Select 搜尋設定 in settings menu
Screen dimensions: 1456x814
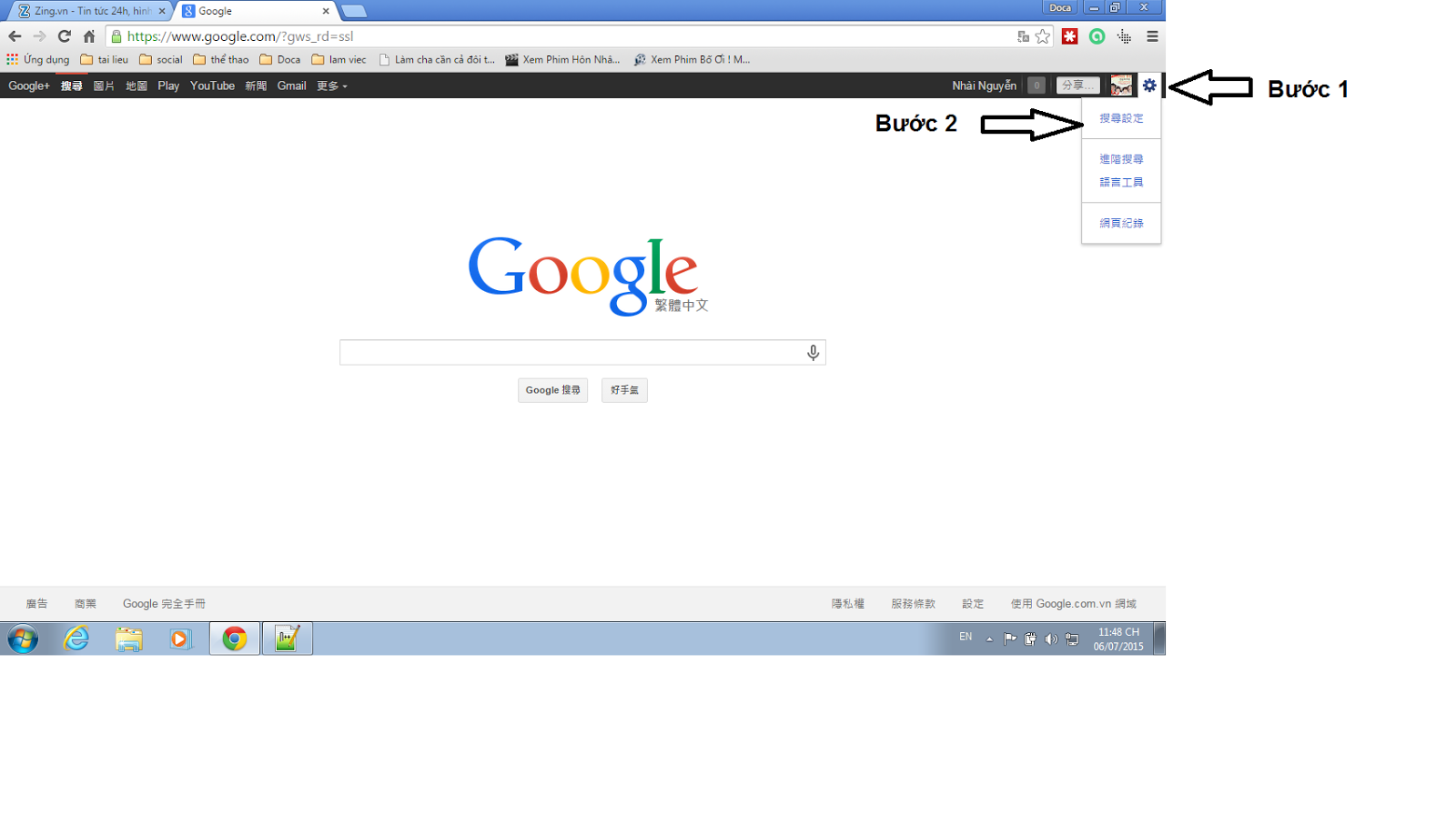[1121, 118]
